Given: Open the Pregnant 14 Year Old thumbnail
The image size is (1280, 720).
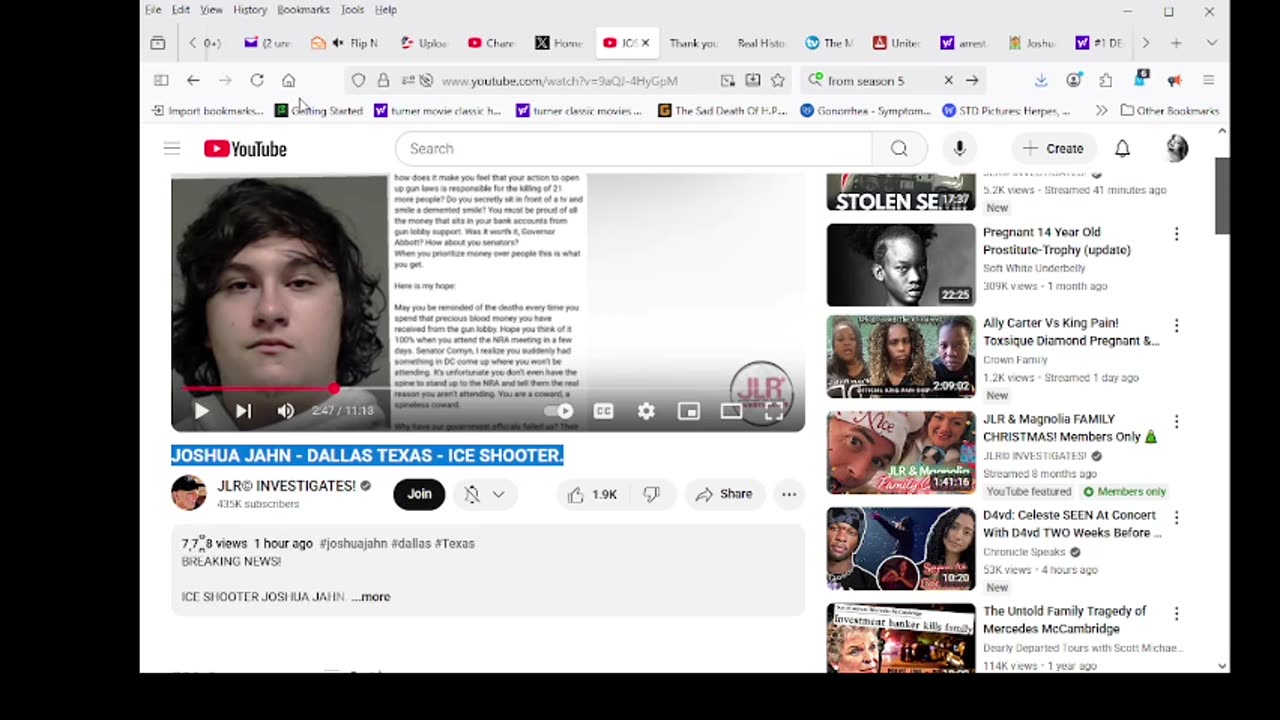Looking at the screenshot, I should coord(901,265).
